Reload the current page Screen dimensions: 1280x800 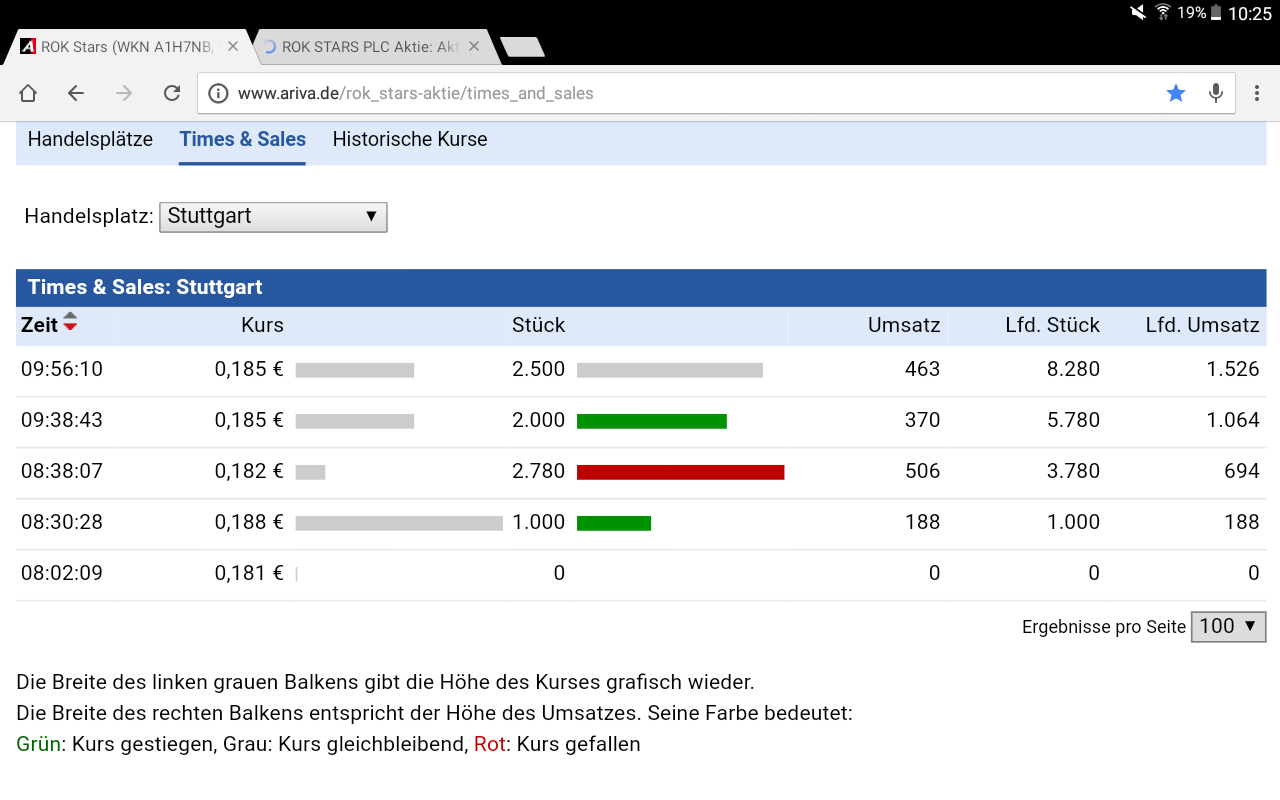[171, 92]
